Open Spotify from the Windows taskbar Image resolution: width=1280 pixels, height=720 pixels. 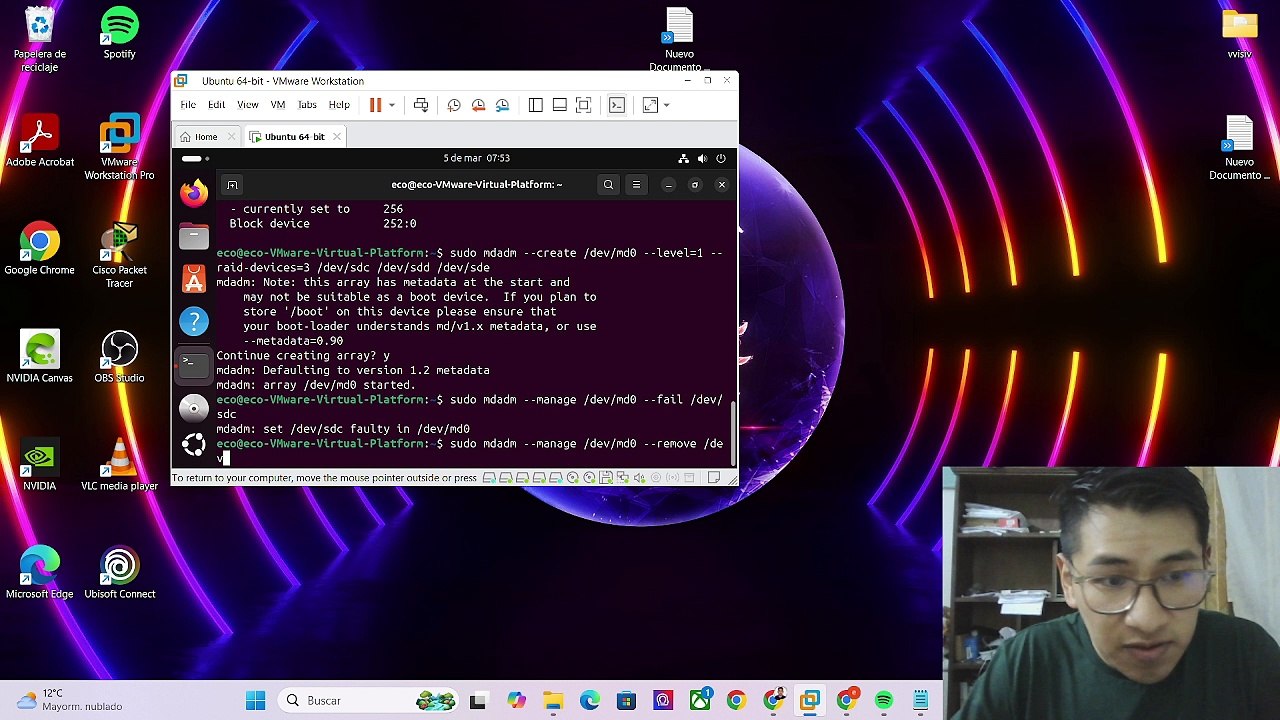(x=883, y=700)
